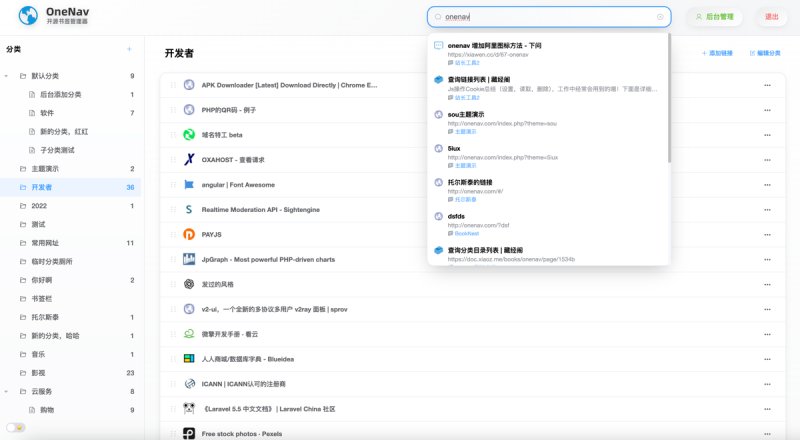The width and height of the screenshot is (800, 440).
Task: Click the 微擎开发手册 cloud icon
Action: point(189,334)
